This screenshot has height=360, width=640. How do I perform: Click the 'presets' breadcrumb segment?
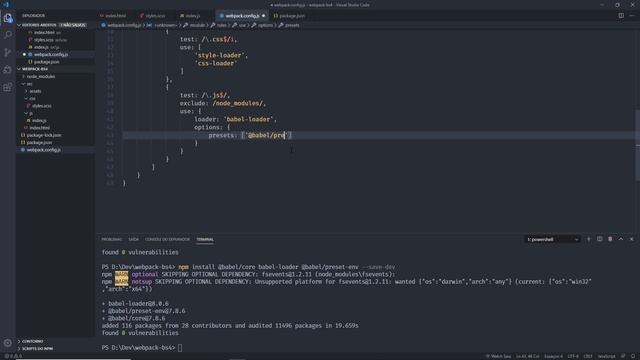292,25
